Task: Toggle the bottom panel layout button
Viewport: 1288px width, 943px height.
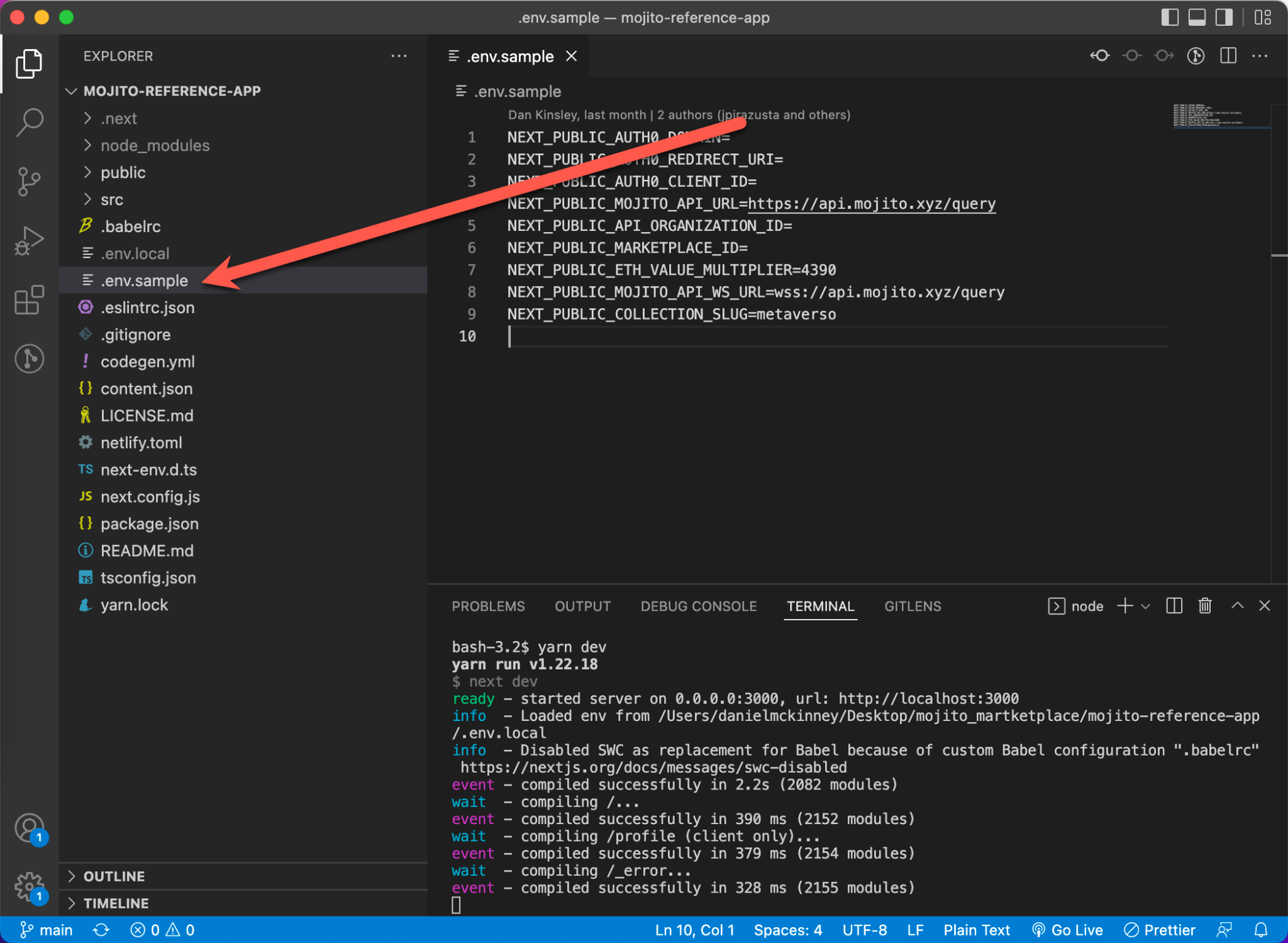Action: pos(1196,17)
